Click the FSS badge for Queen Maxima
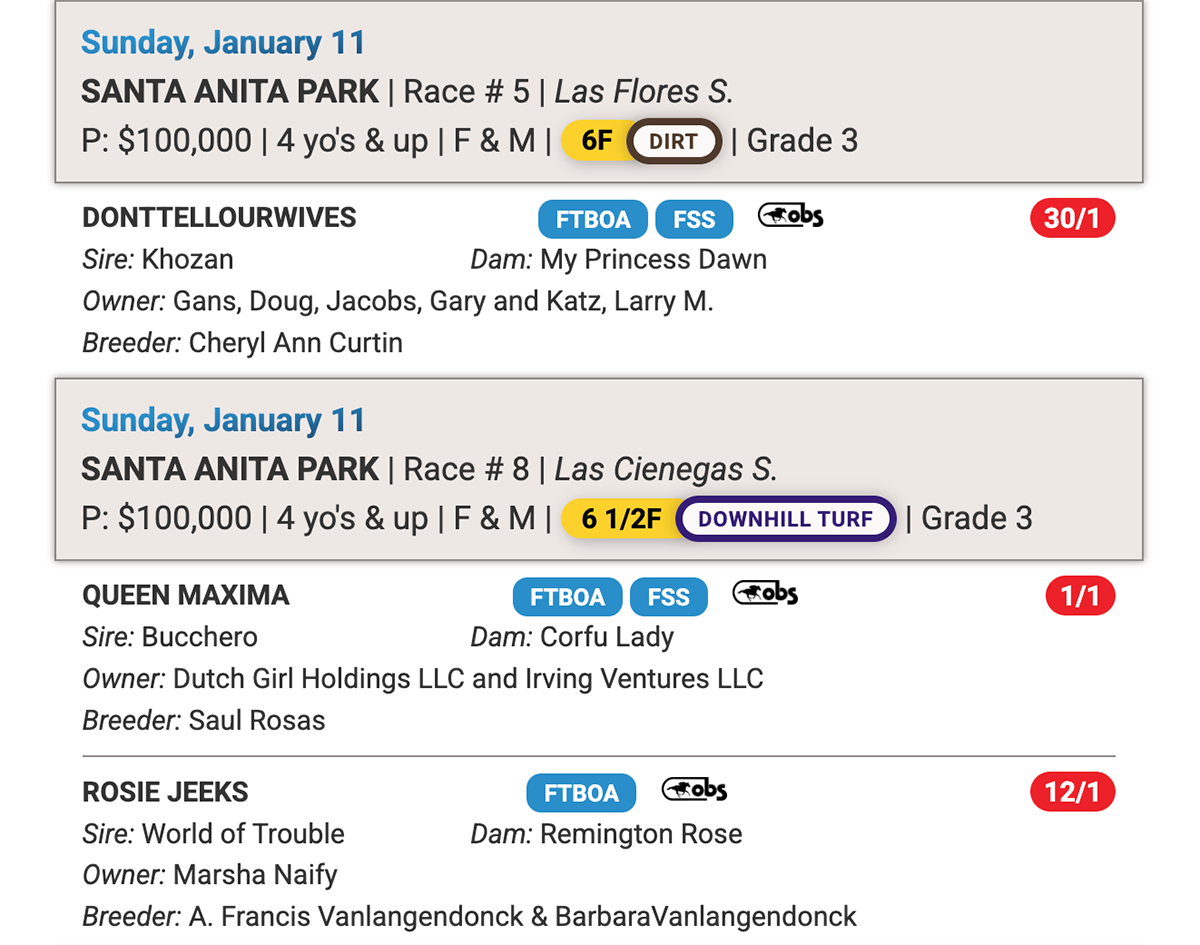 [668, 597]
